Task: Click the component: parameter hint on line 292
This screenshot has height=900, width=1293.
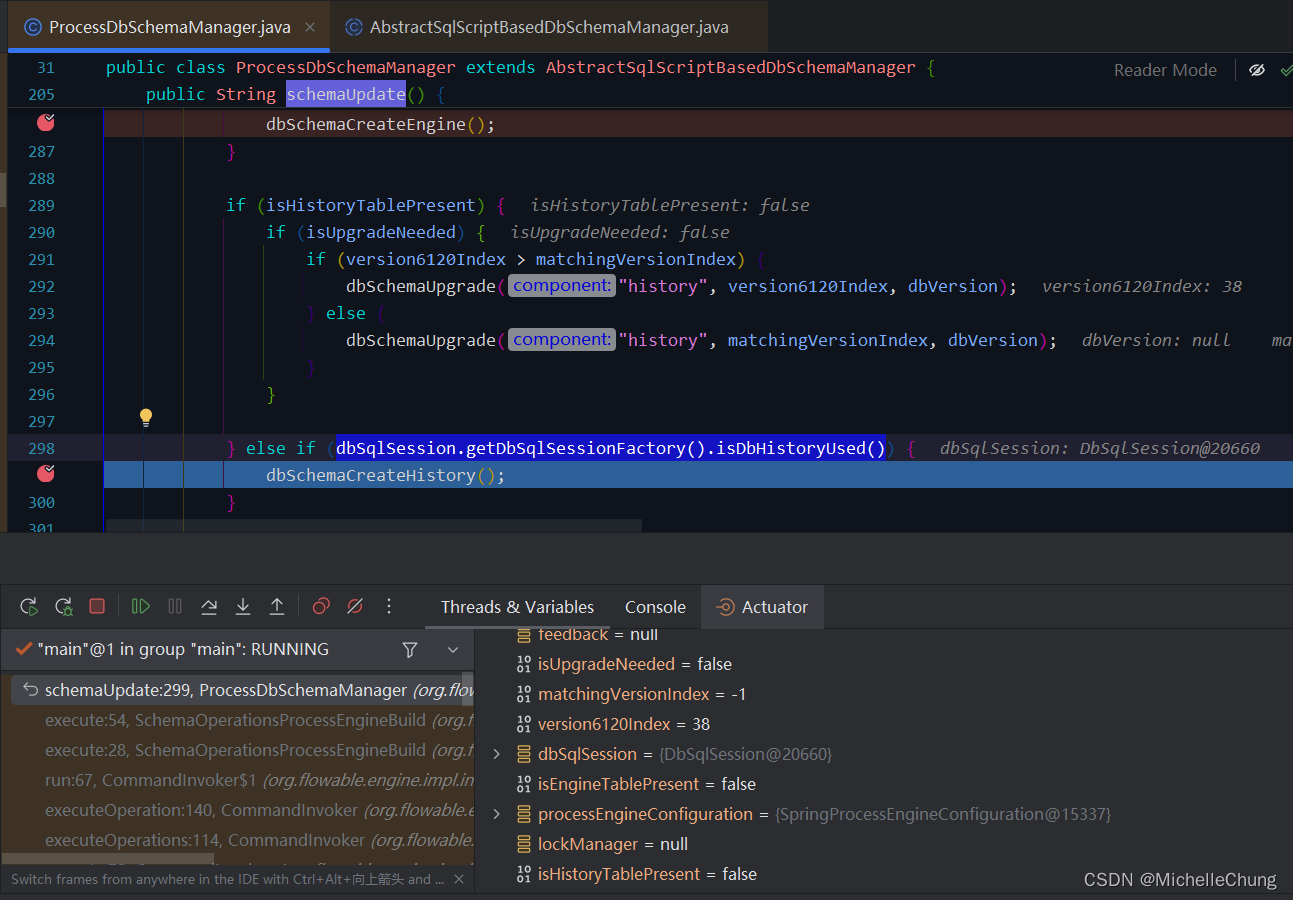Action: click(x=562, y=286)
